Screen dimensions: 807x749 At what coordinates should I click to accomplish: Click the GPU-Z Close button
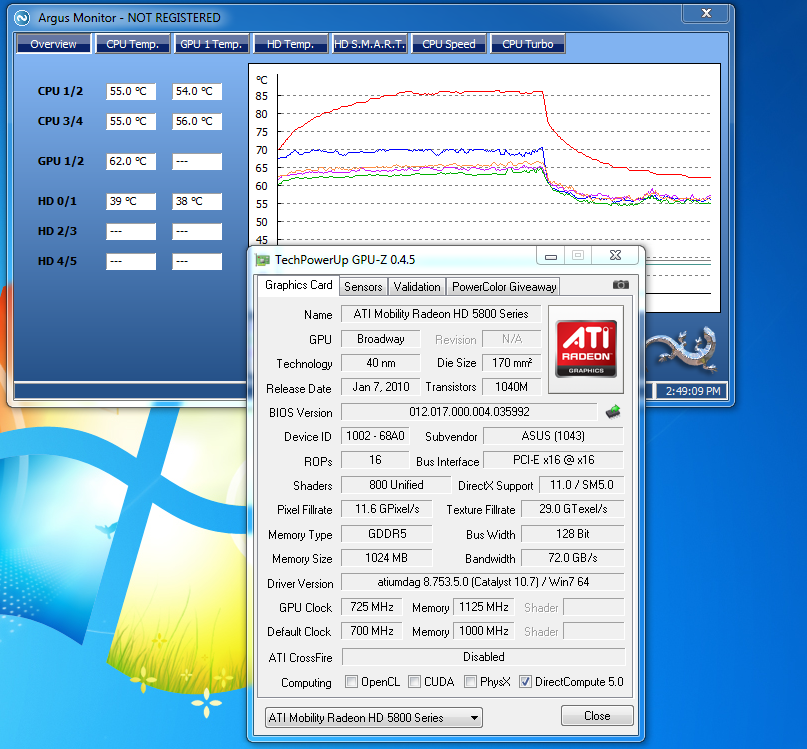tap(597, 716)
